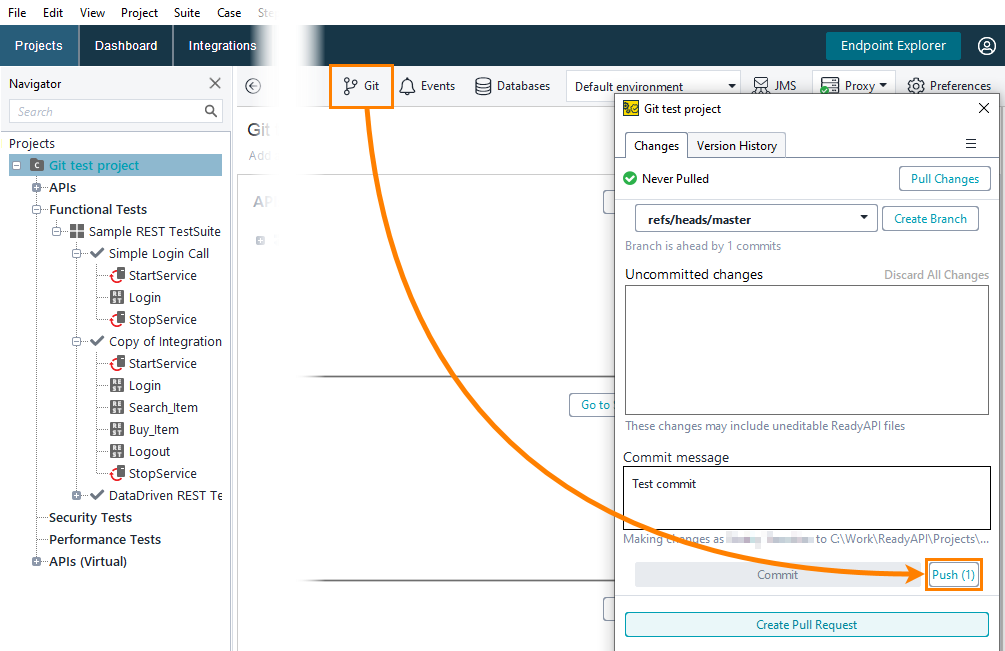Click the JMS toolbar icon
1005x651 pixels.
pos(776,86)
